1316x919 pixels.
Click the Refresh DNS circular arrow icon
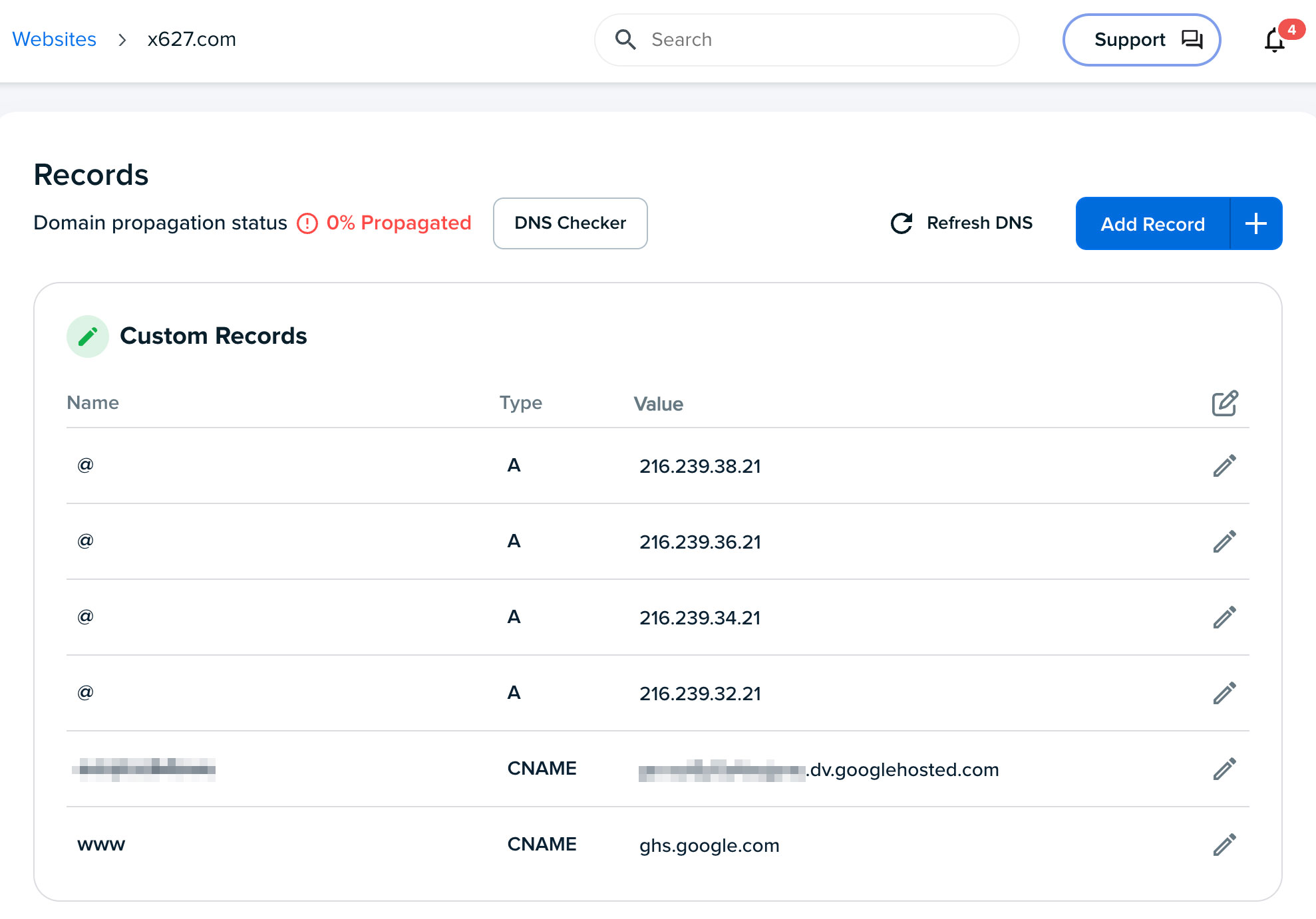(902, 223)
